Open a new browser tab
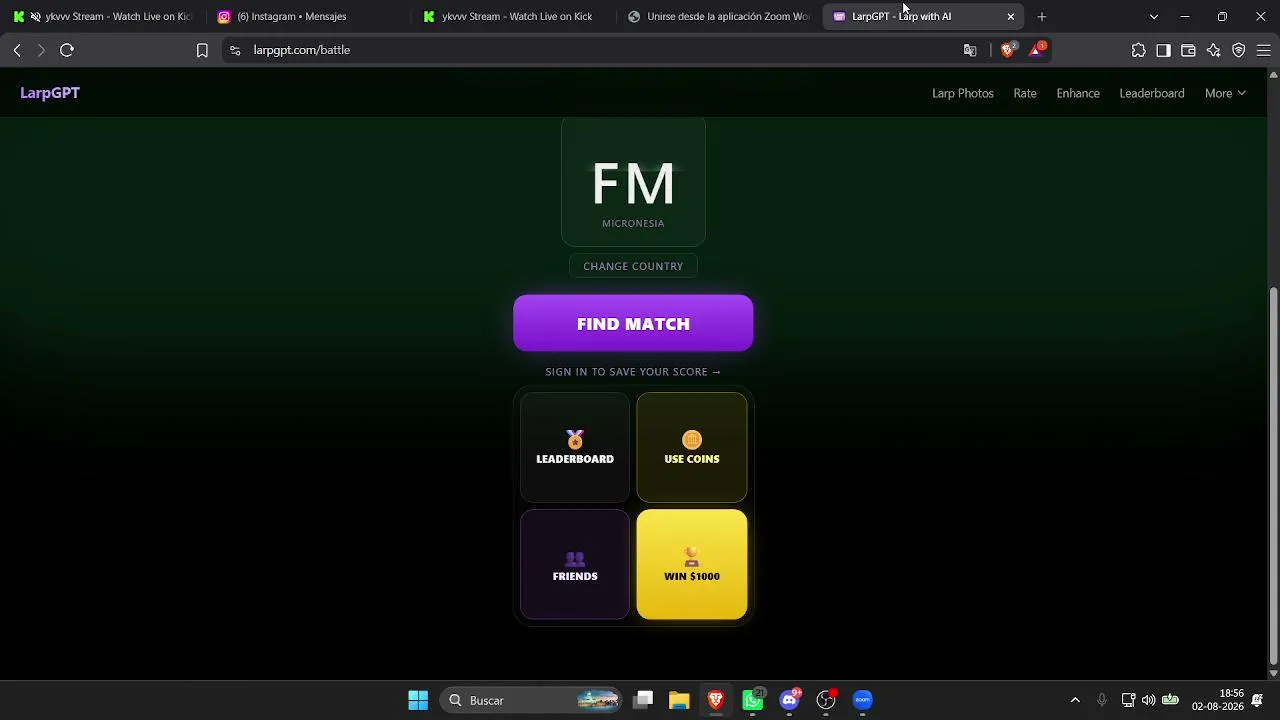 (1042, 16)
